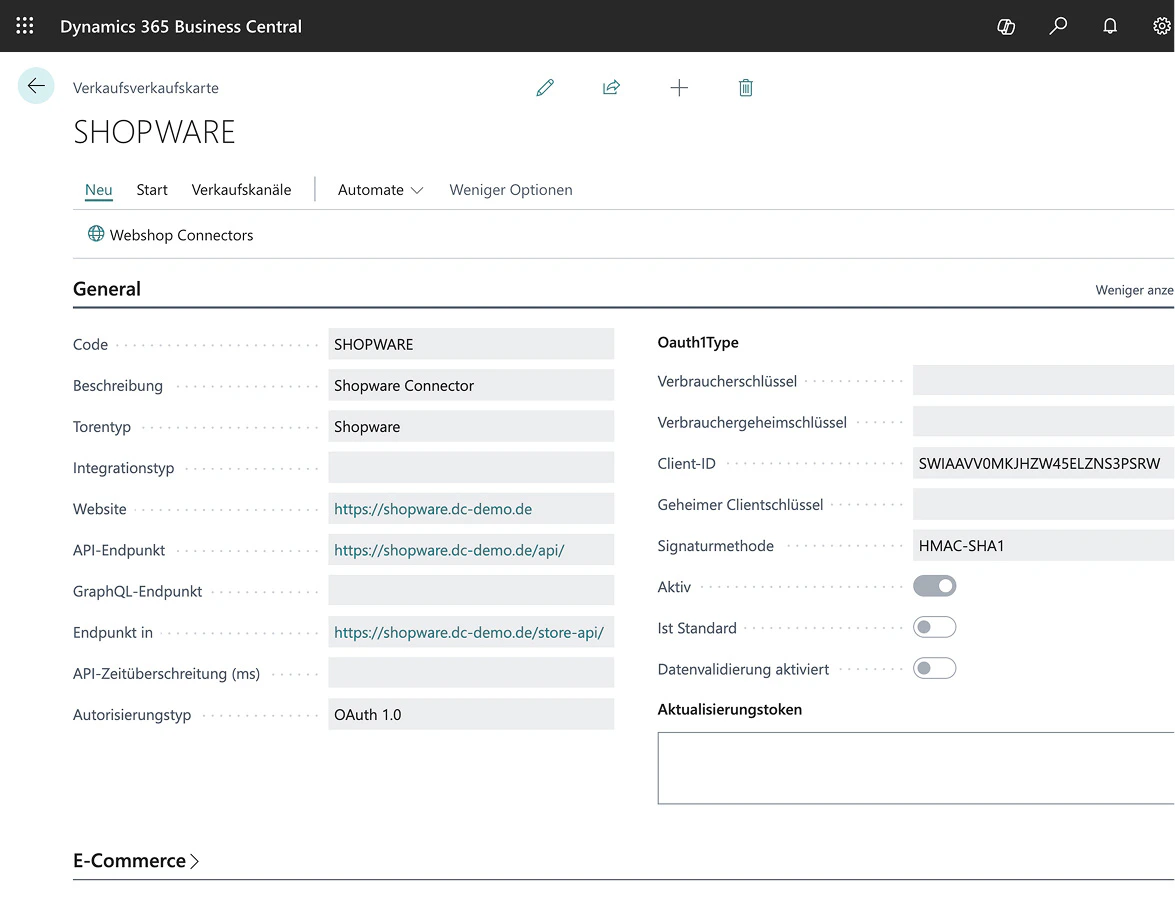Open the Website link shopware.dc-demo.de
Screen dimensions: 1175x903
coord(433,509)
